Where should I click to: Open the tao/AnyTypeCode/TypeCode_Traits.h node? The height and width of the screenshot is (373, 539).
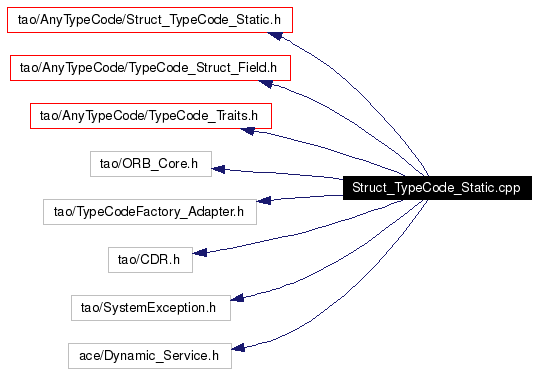coord(151,116)
